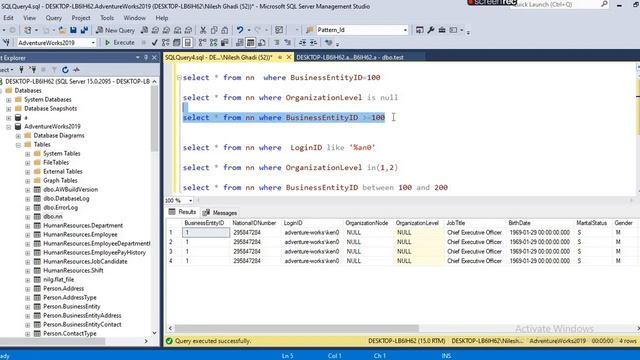Screen dimensions: 640x360
Task: Open the Edit menu
Action: pos(8,18)
